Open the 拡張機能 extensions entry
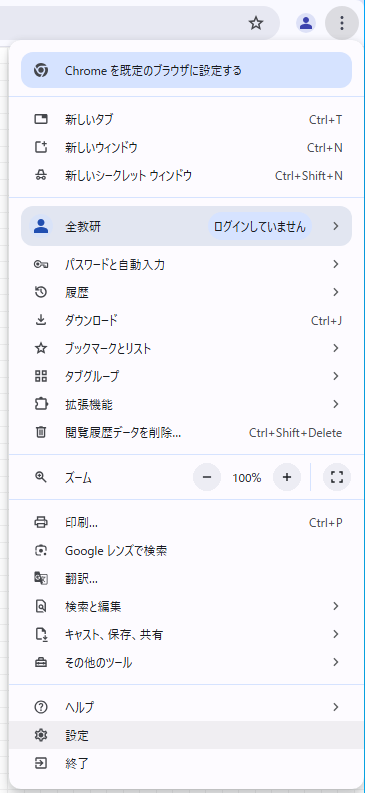This screenshot has height=793, width=365. 186,404
